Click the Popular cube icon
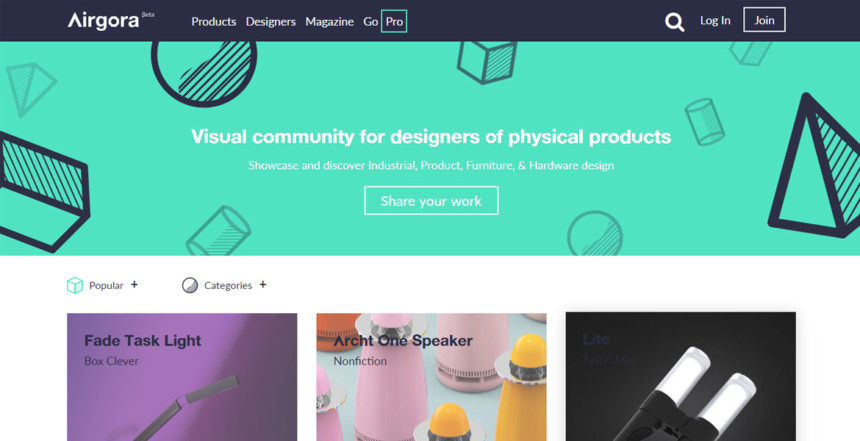Viewport: 860px width, 441px height. pos(75,285)
